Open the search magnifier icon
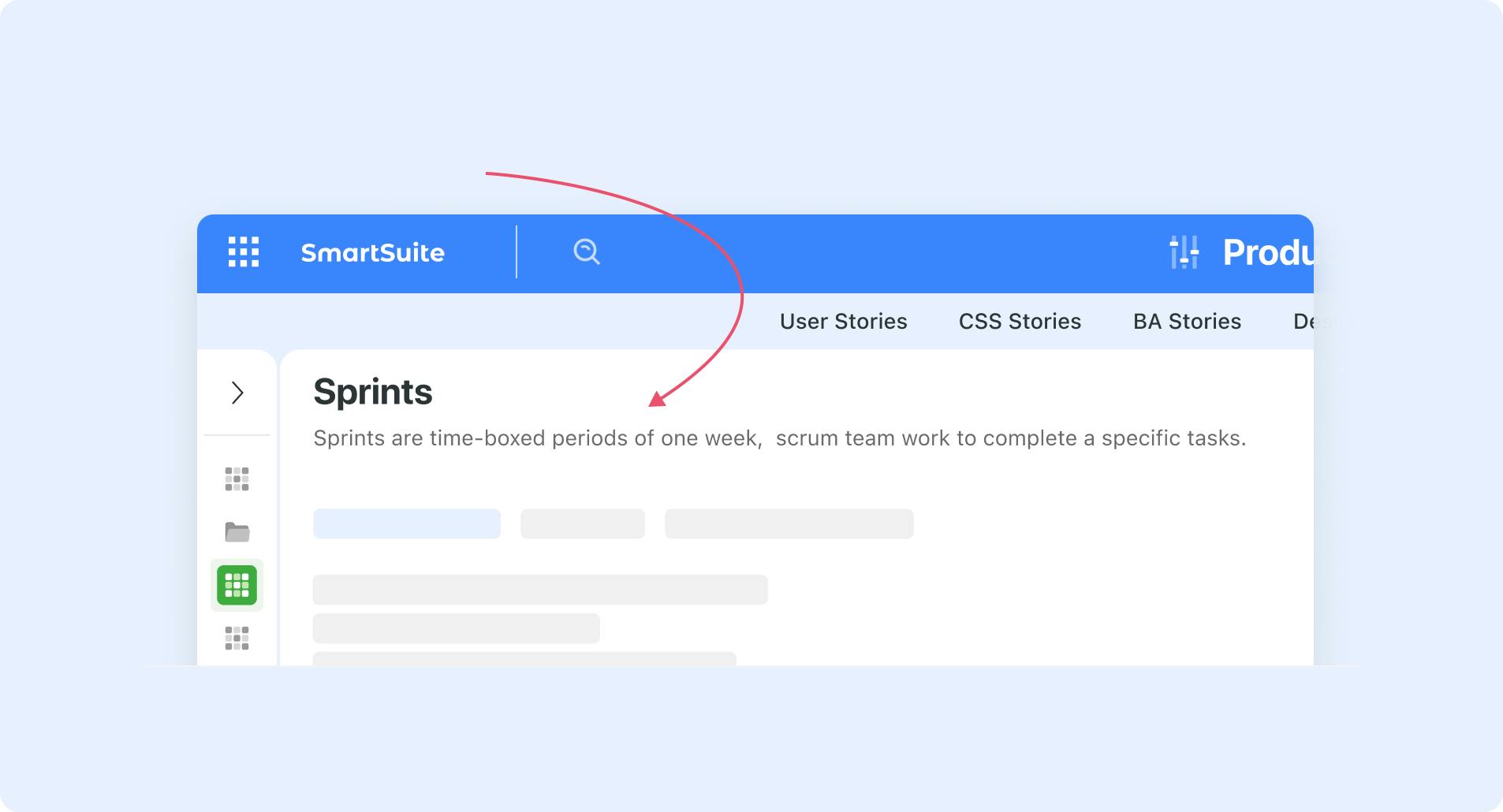Viewport: 1503px width, 812px height. click(587, 252)
